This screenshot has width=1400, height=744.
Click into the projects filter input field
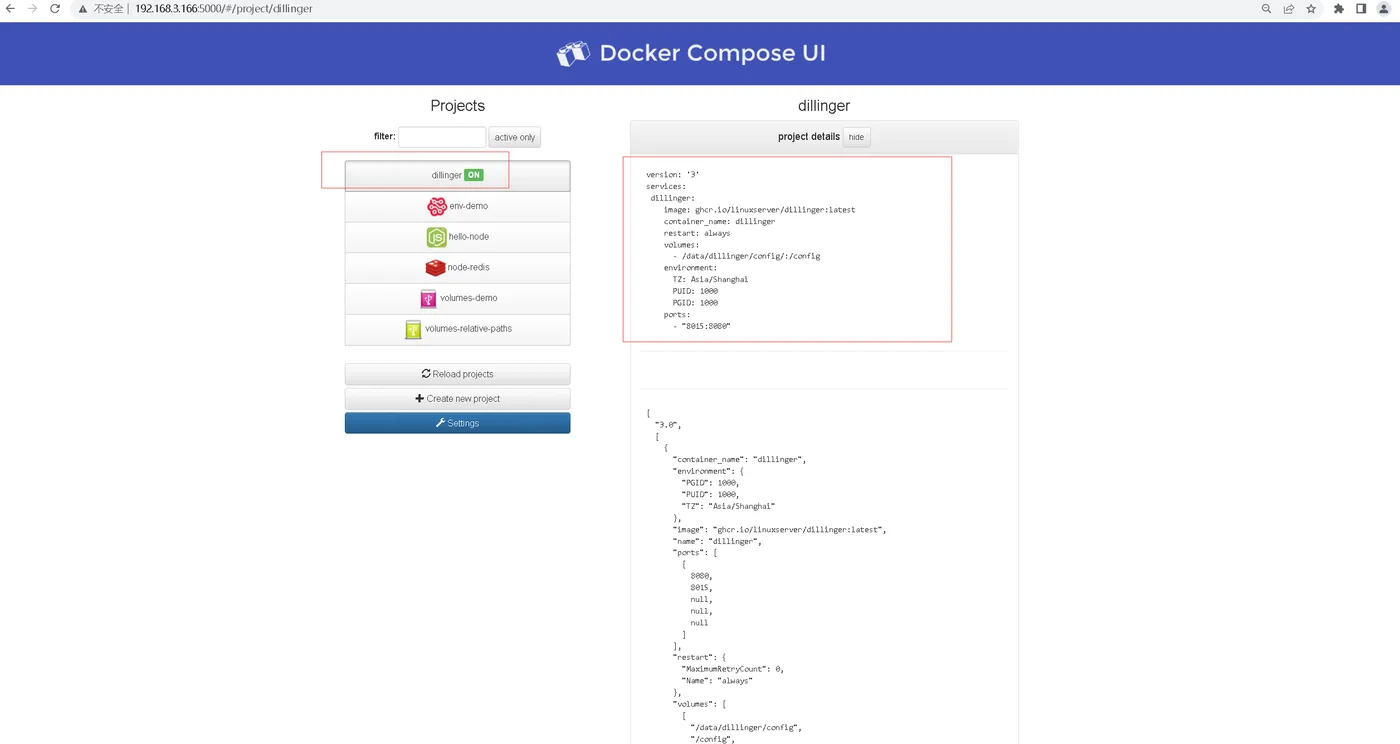click(442, 137)
